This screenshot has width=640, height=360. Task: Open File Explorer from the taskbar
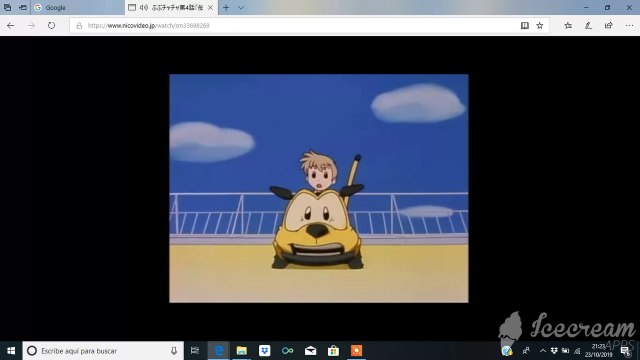242,351
